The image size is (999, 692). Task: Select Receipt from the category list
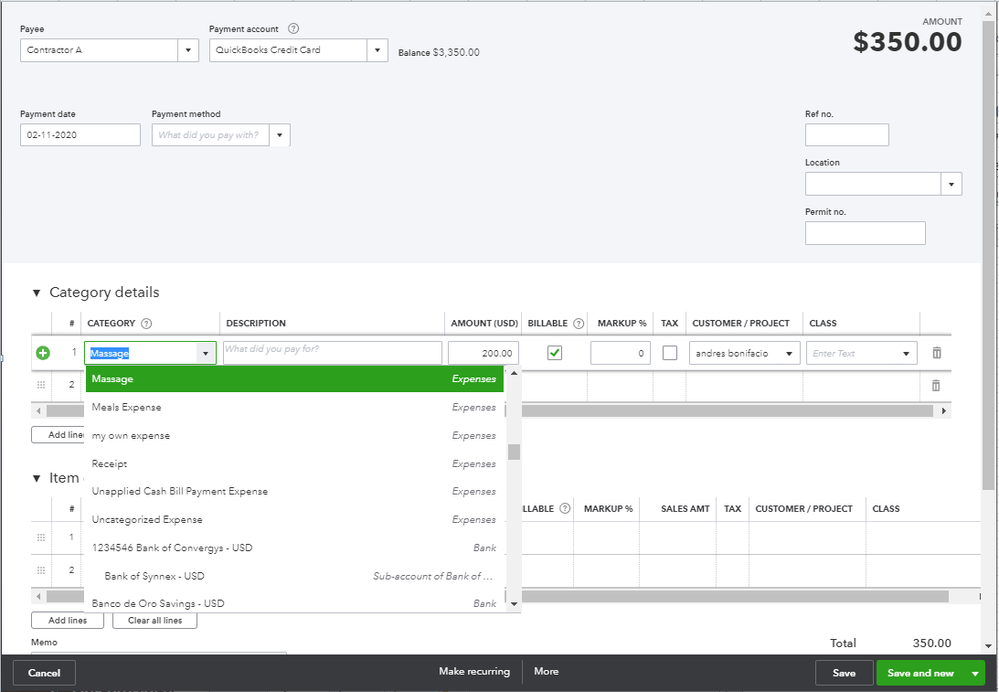pos(294,463)
